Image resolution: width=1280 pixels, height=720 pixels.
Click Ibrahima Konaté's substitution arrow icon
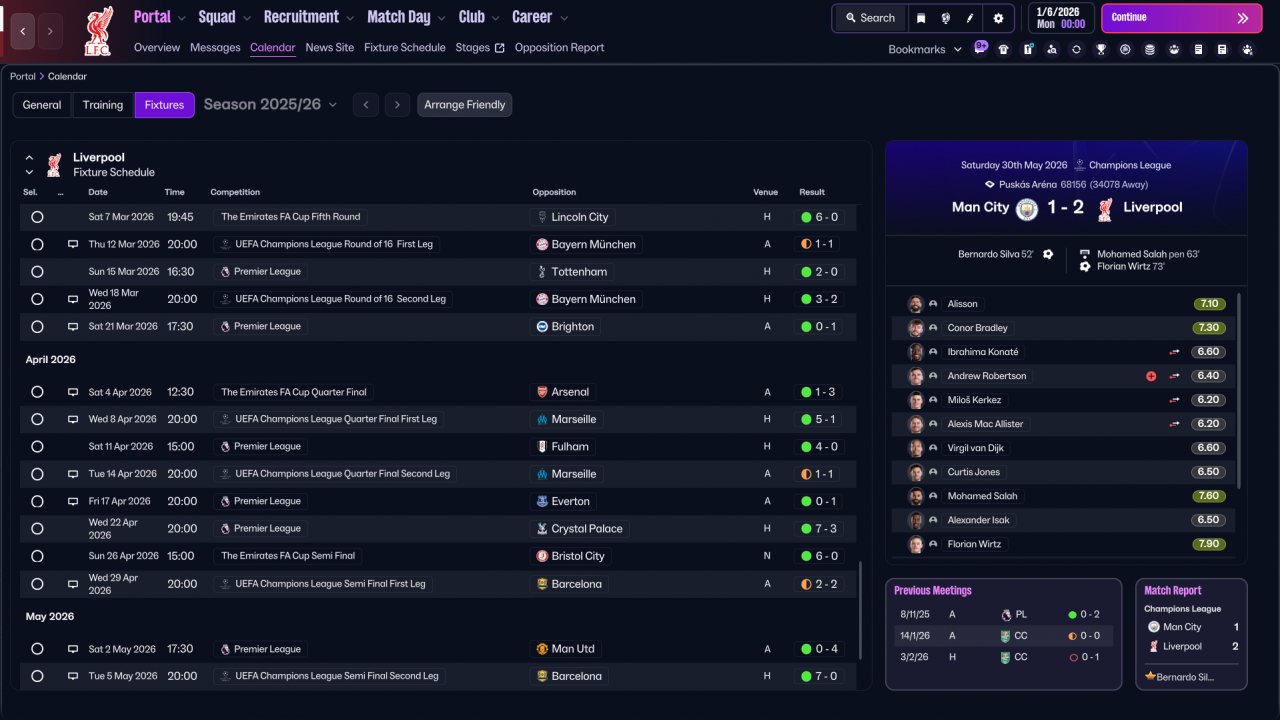1175,352
